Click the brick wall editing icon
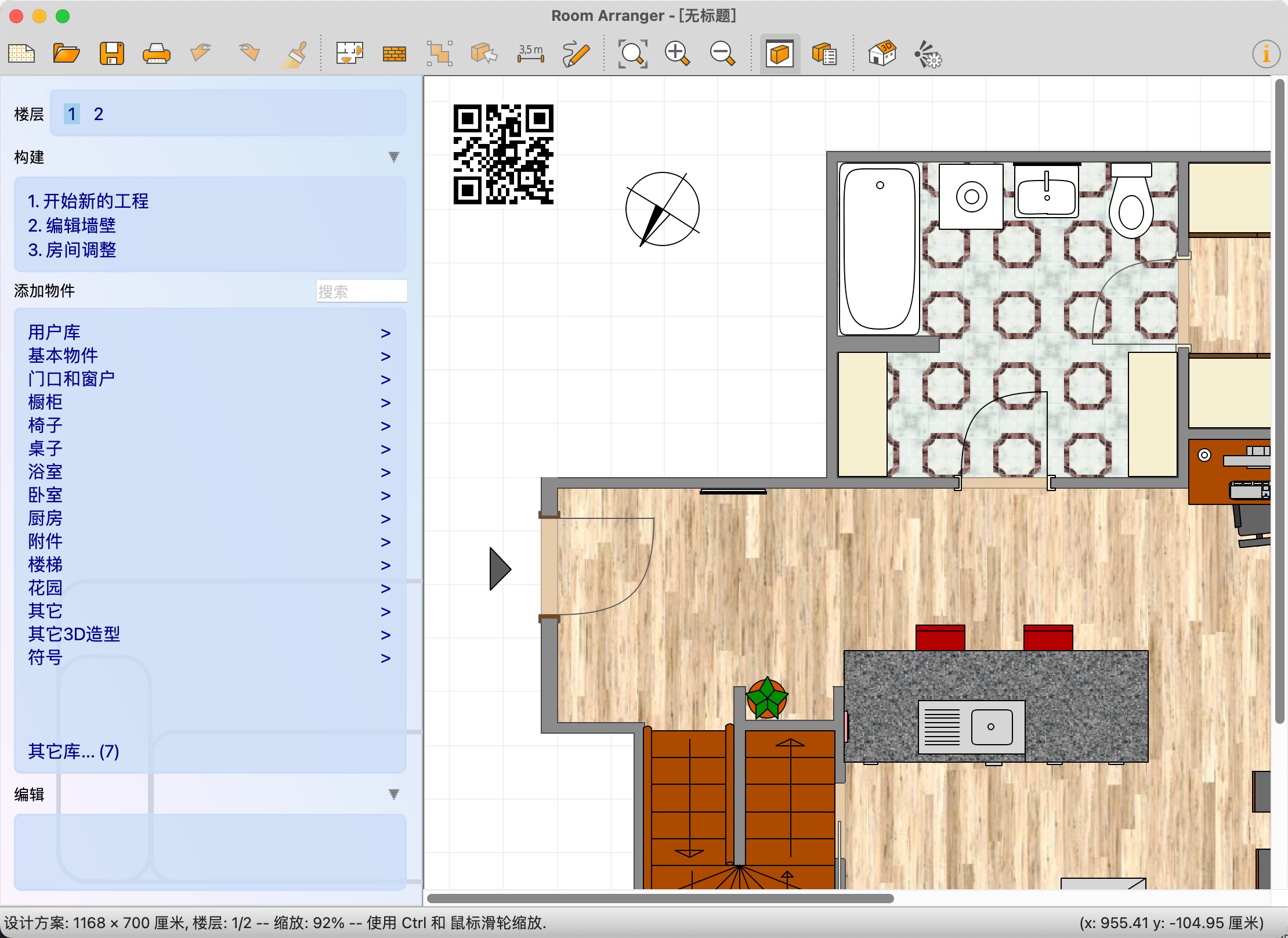Image resolution: width=1288 pixels, height=938 pixels. 395,54
